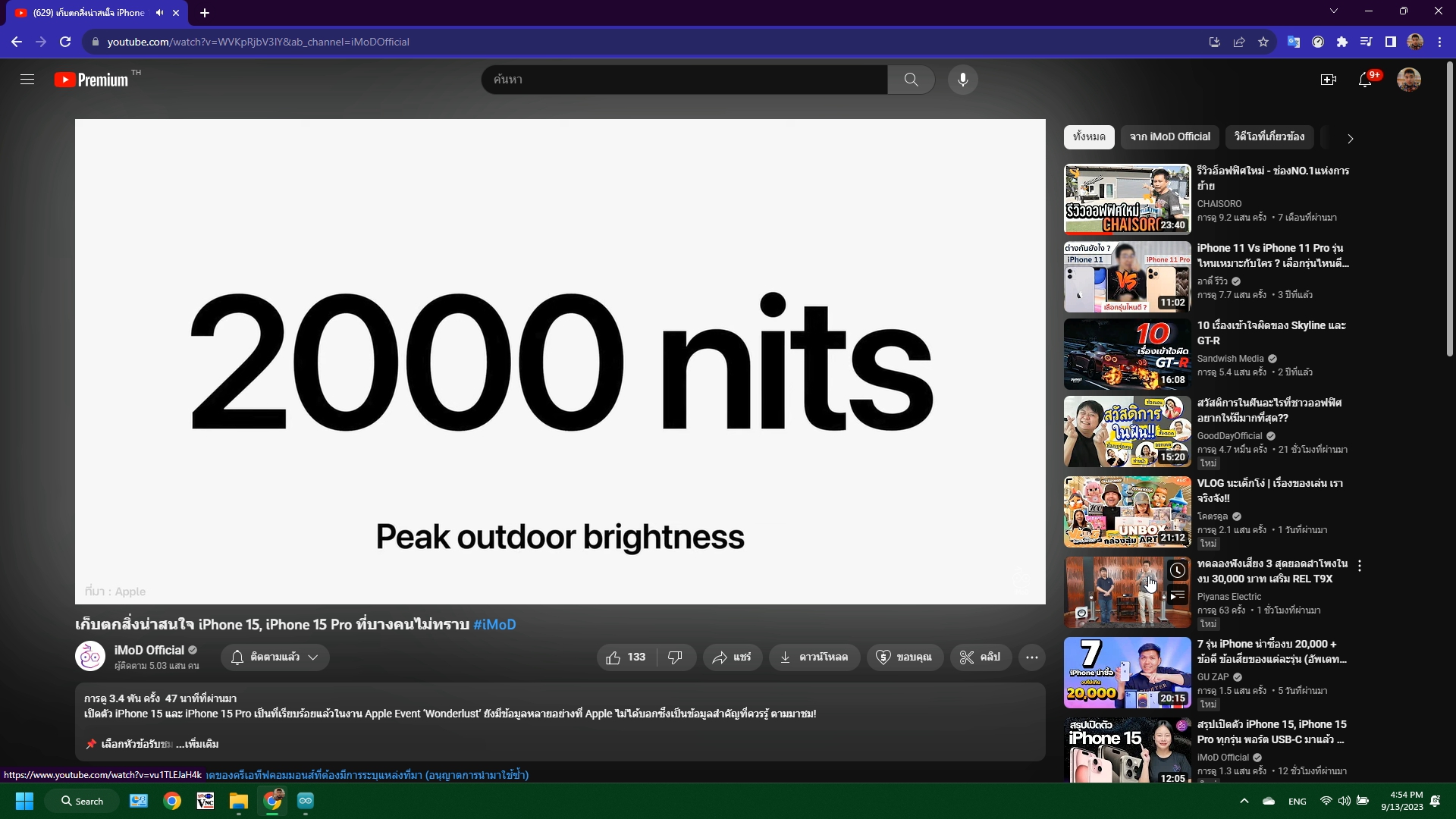
Task: Open the CHAISORO office review thumbnail
Action: [1127, 199]
